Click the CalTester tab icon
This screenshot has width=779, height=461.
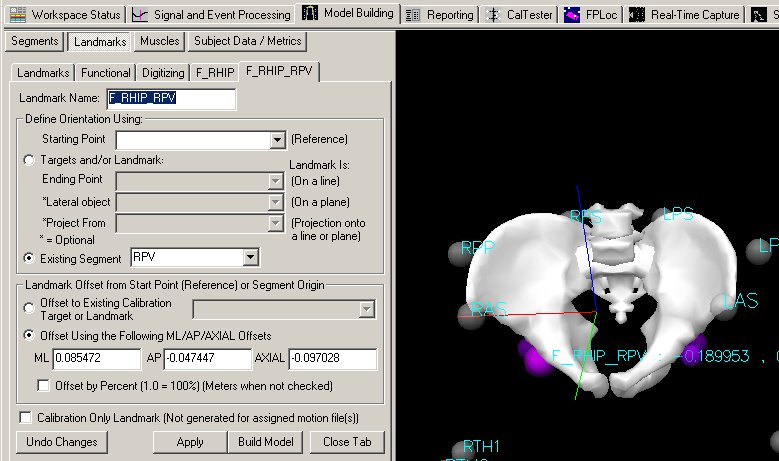[493, 15]
